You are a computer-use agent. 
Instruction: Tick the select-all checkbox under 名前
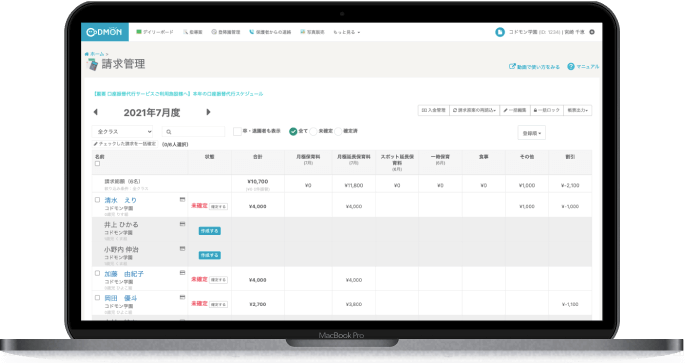97,164
